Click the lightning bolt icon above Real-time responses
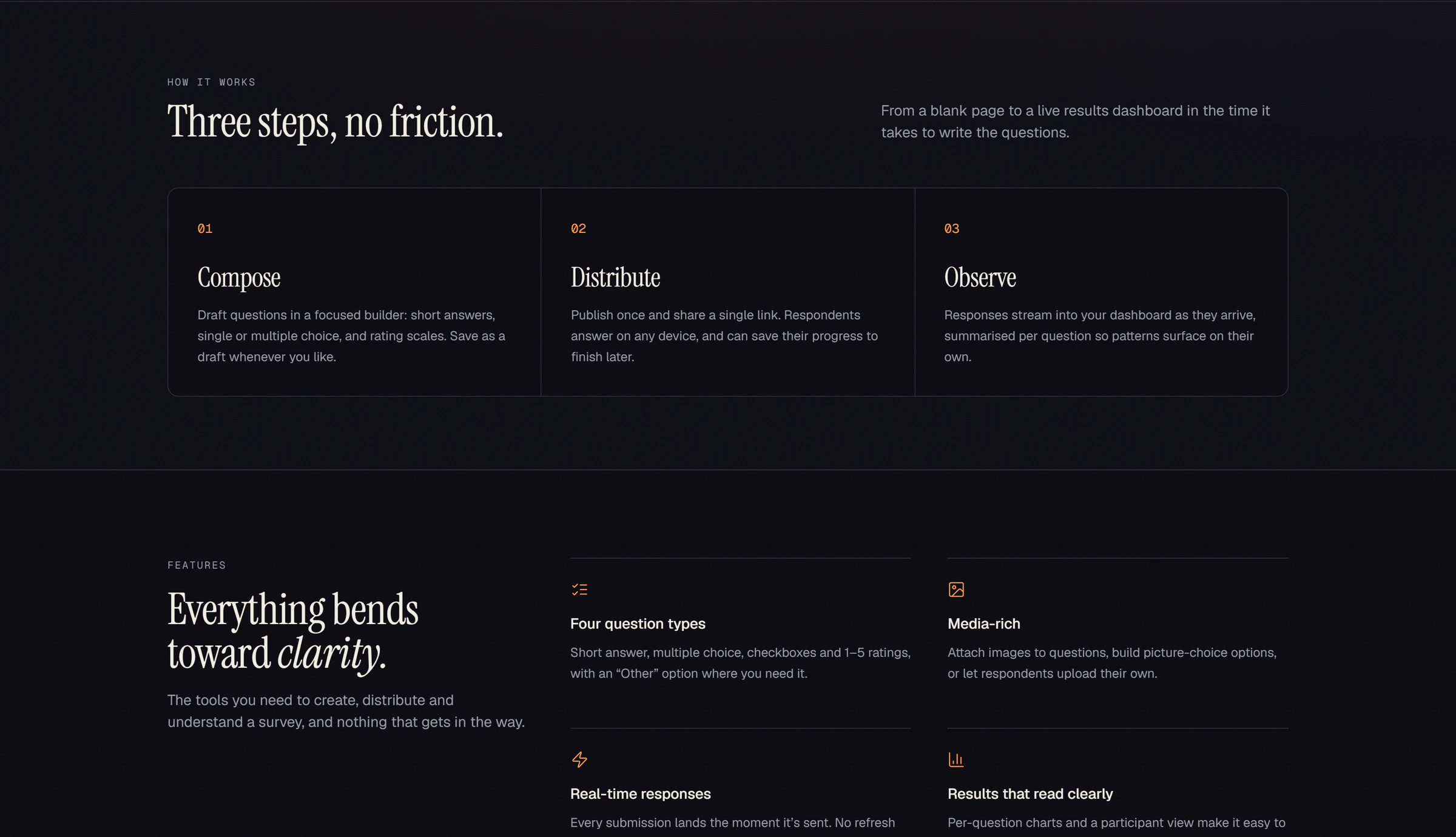The width and height of the screenshot is (1456, 837). 579,759
